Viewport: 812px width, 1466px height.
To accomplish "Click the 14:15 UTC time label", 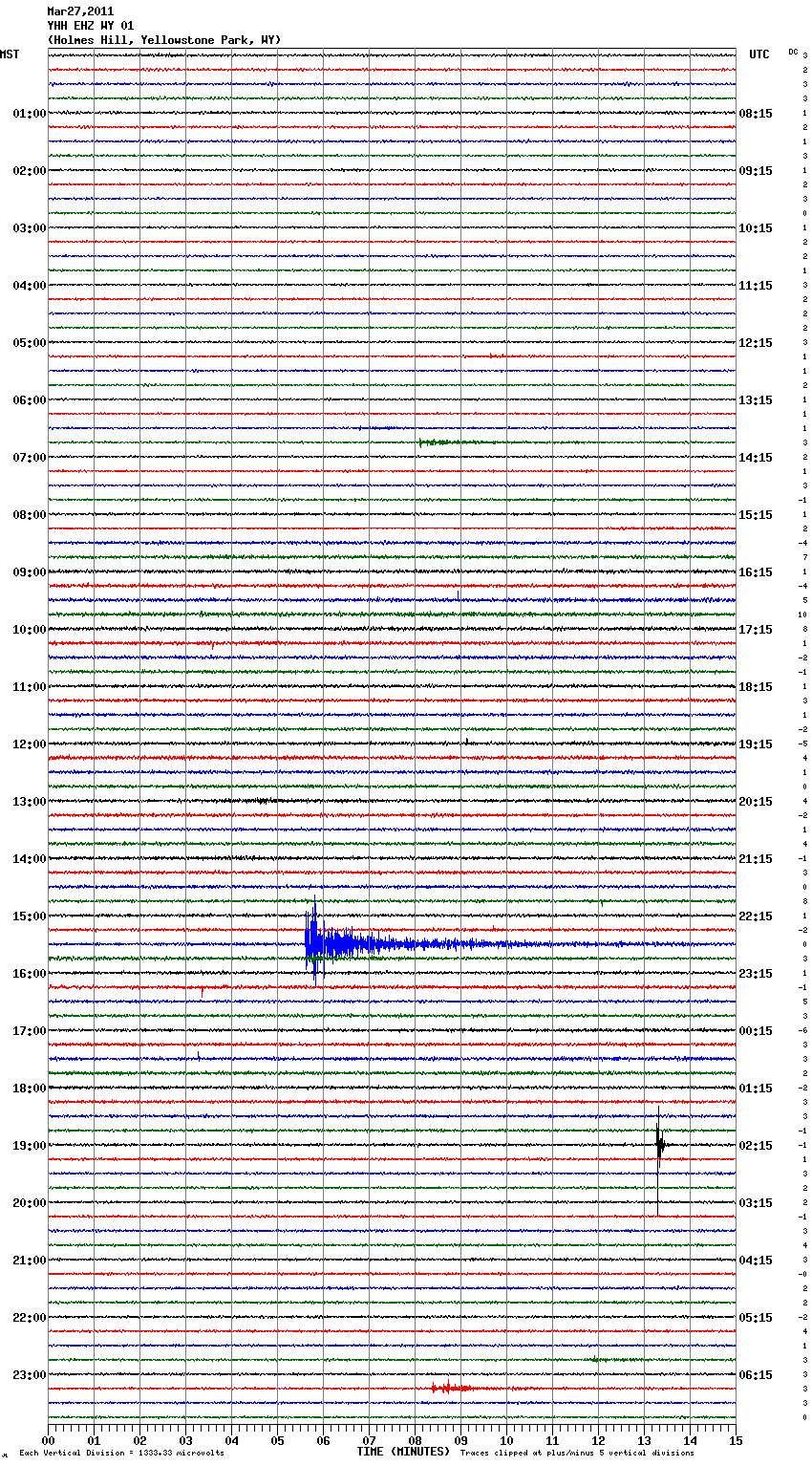I will (756, 458).
